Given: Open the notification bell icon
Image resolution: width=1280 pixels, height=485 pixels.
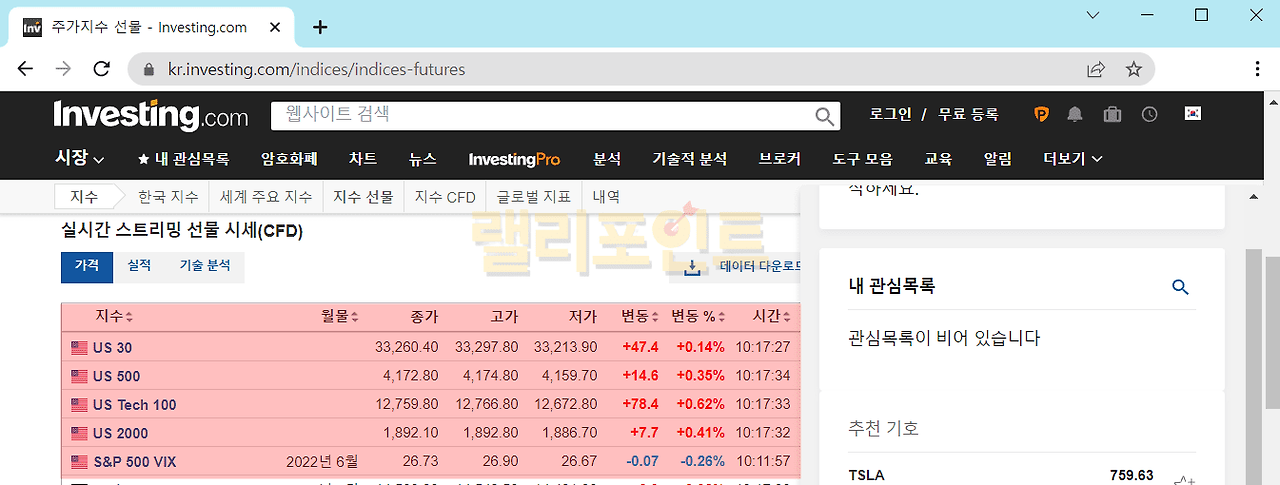Looking at the screenshot, I should pyautogui.click(x=1075, y=115).
